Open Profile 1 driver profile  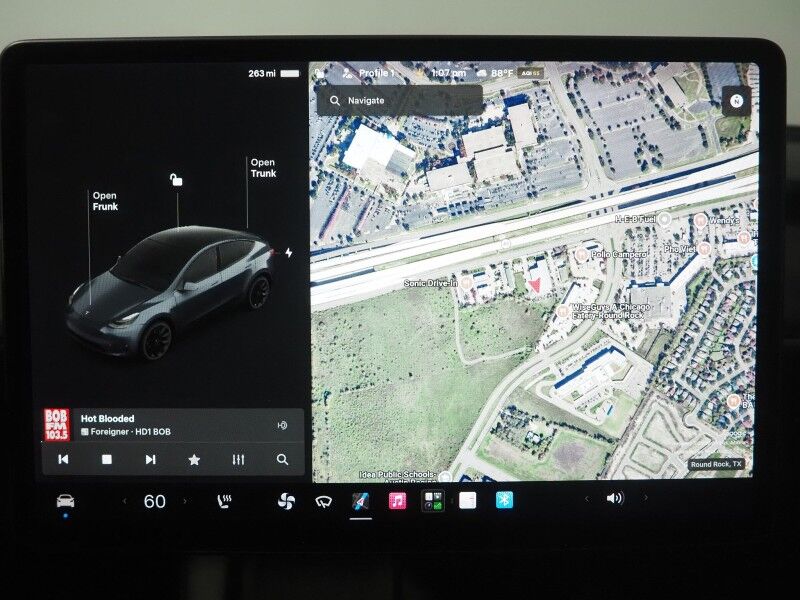coord(377,73)
